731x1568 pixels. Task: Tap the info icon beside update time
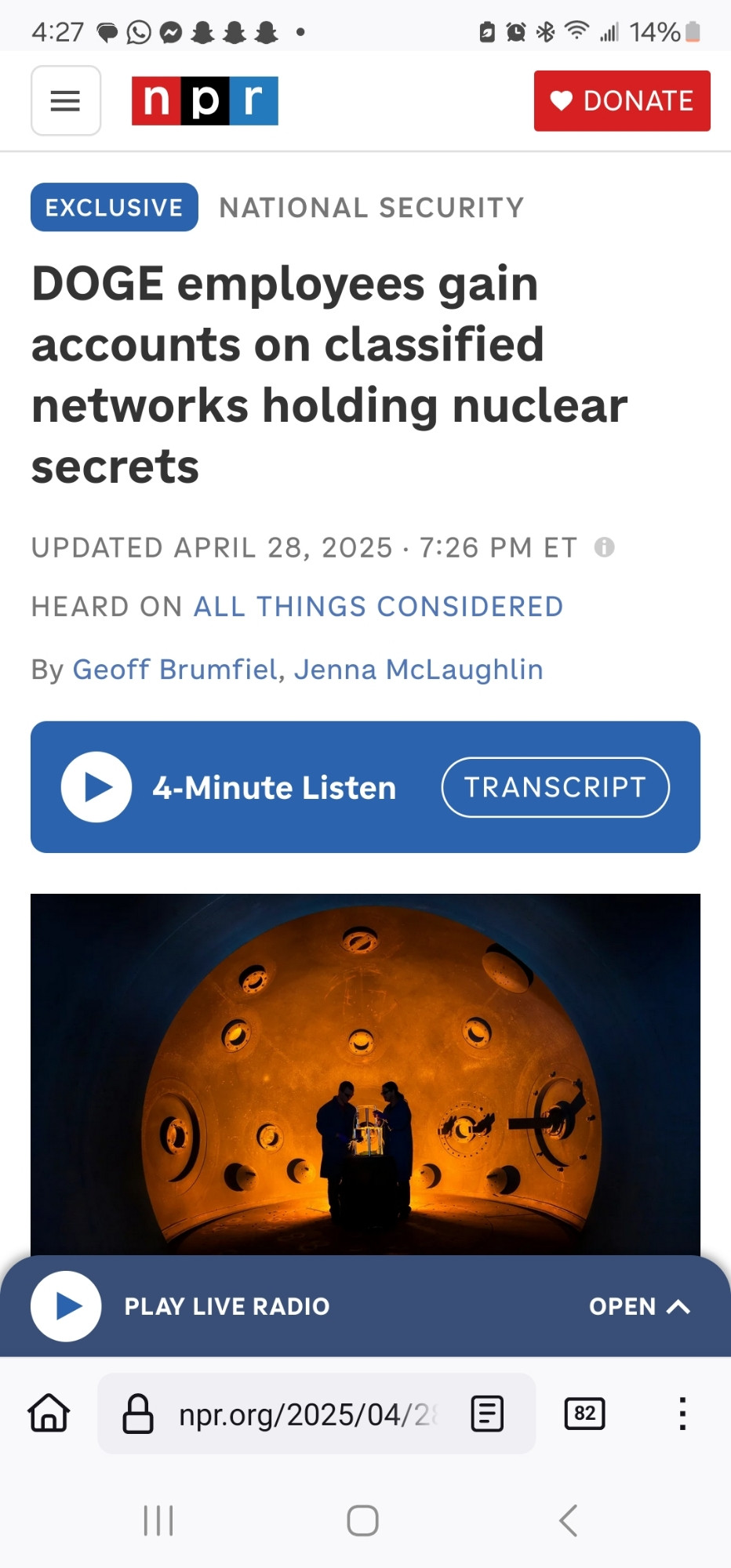[x=604, y=546]
